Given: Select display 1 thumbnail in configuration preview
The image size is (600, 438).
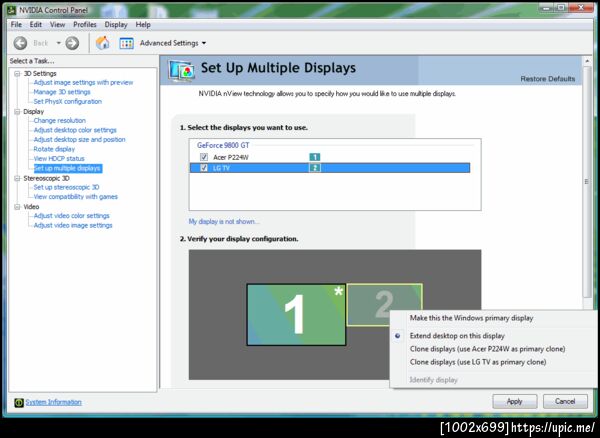Looking at the screenshot, I should 296,314.
